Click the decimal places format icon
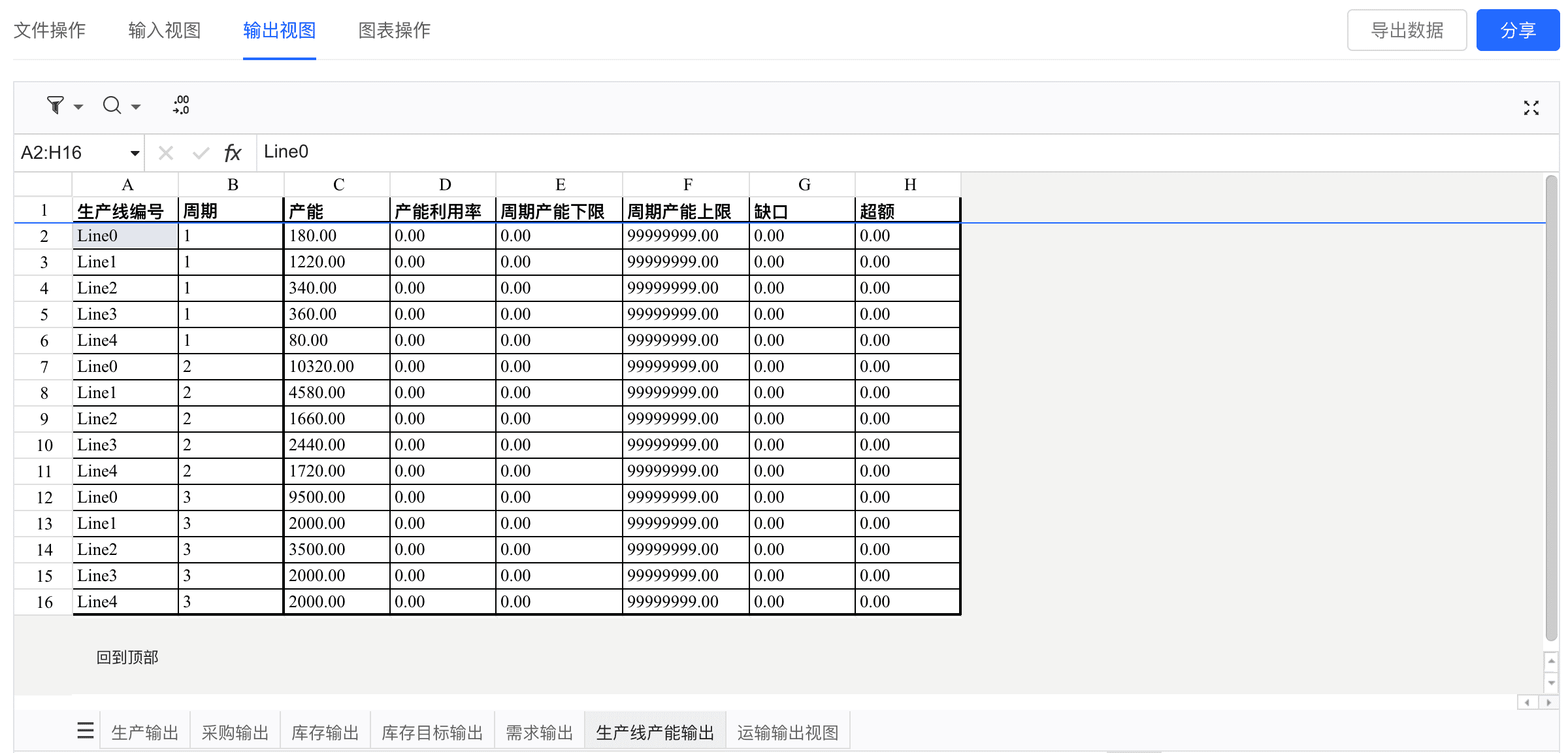Image resolution: width=1568 pixels, height=753 pixels. (181, 105)
